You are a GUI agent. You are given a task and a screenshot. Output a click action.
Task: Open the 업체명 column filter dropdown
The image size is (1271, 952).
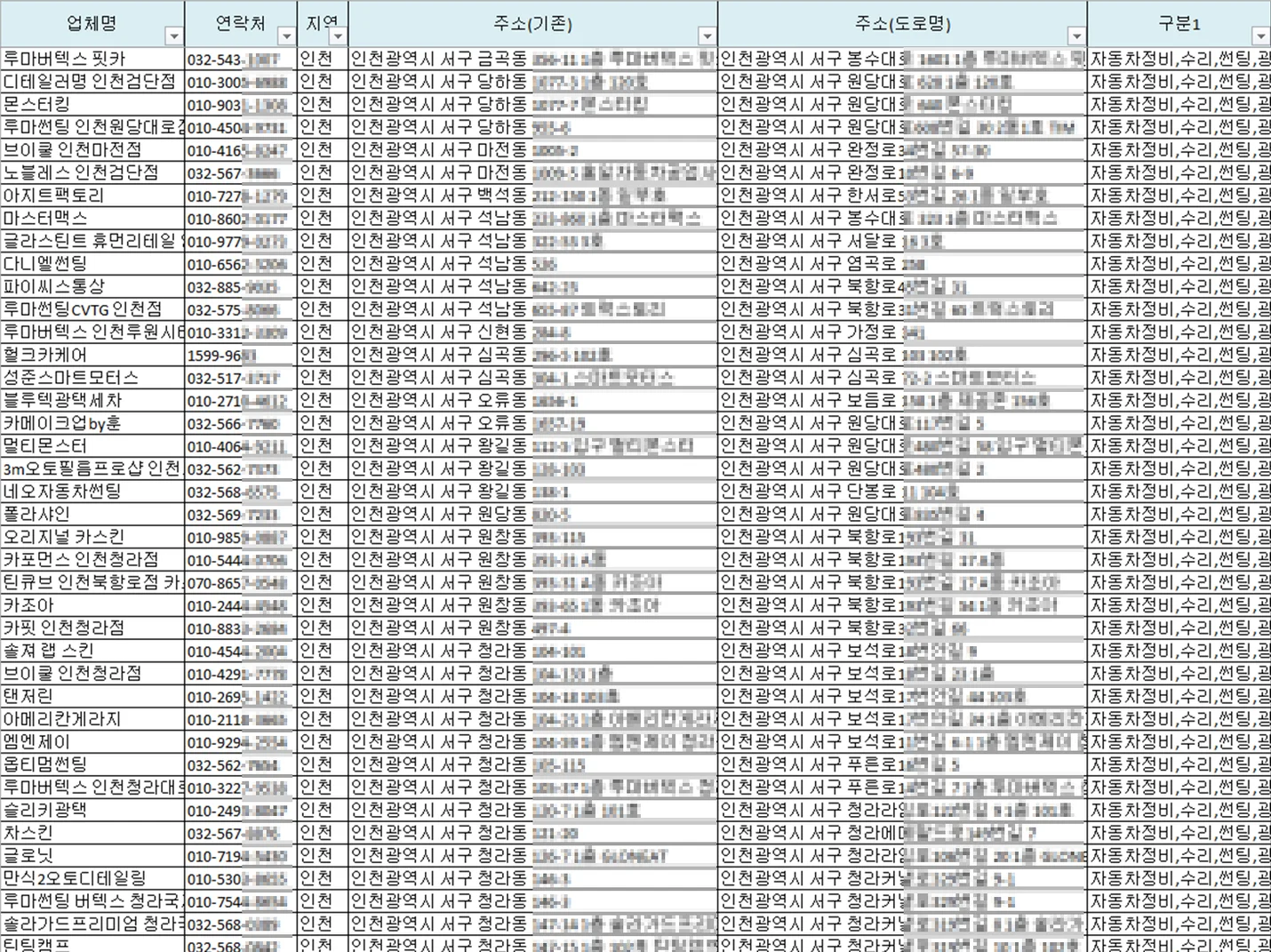coord(173,36)
